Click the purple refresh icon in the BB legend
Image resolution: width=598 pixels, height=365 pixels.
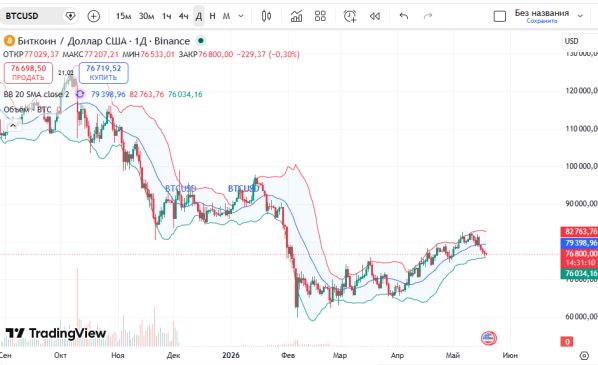click(80, 94)
